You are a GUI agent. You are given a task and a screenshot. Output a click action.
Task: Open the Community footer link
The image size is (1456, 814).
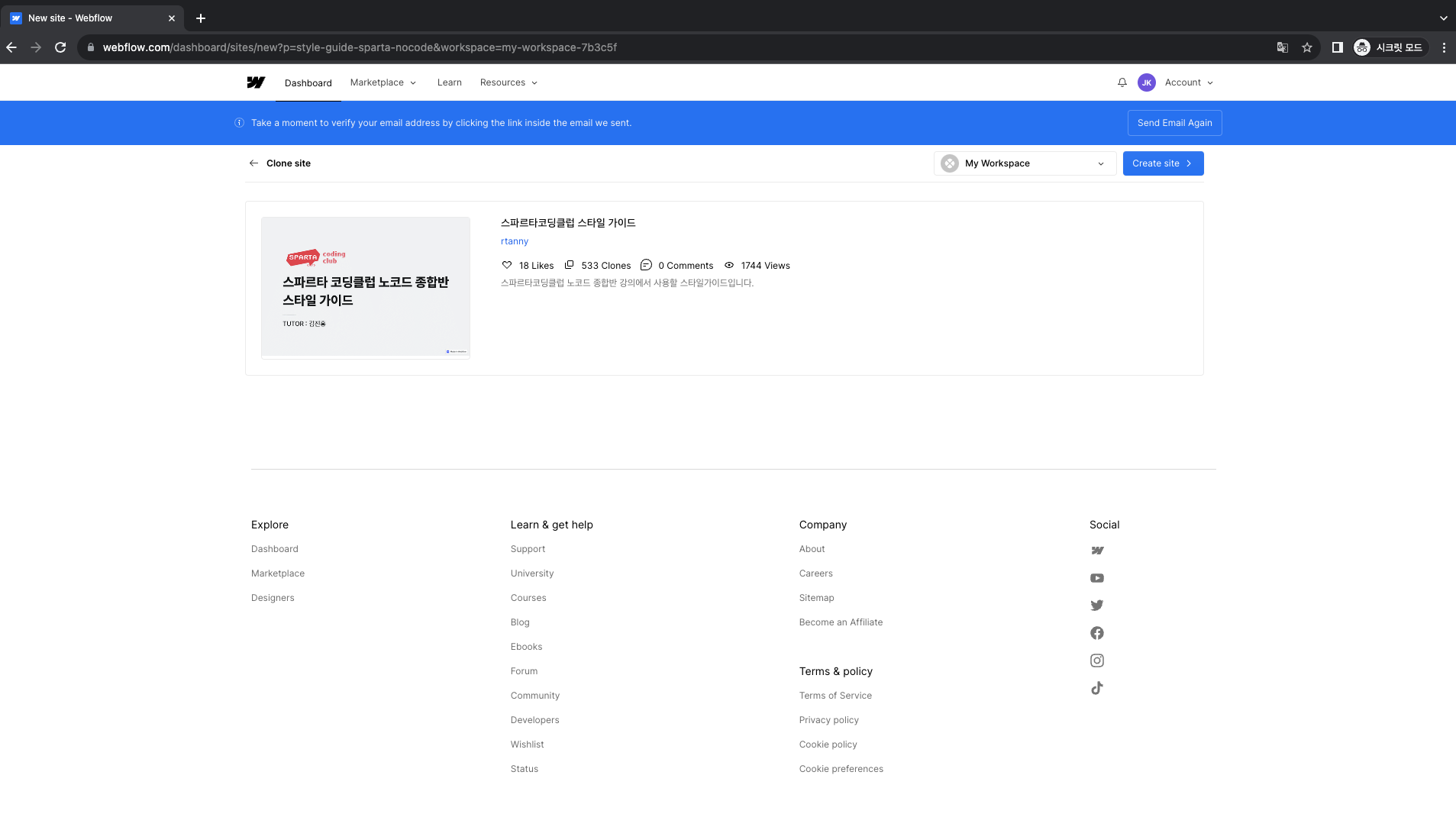(x=535, y=696)
